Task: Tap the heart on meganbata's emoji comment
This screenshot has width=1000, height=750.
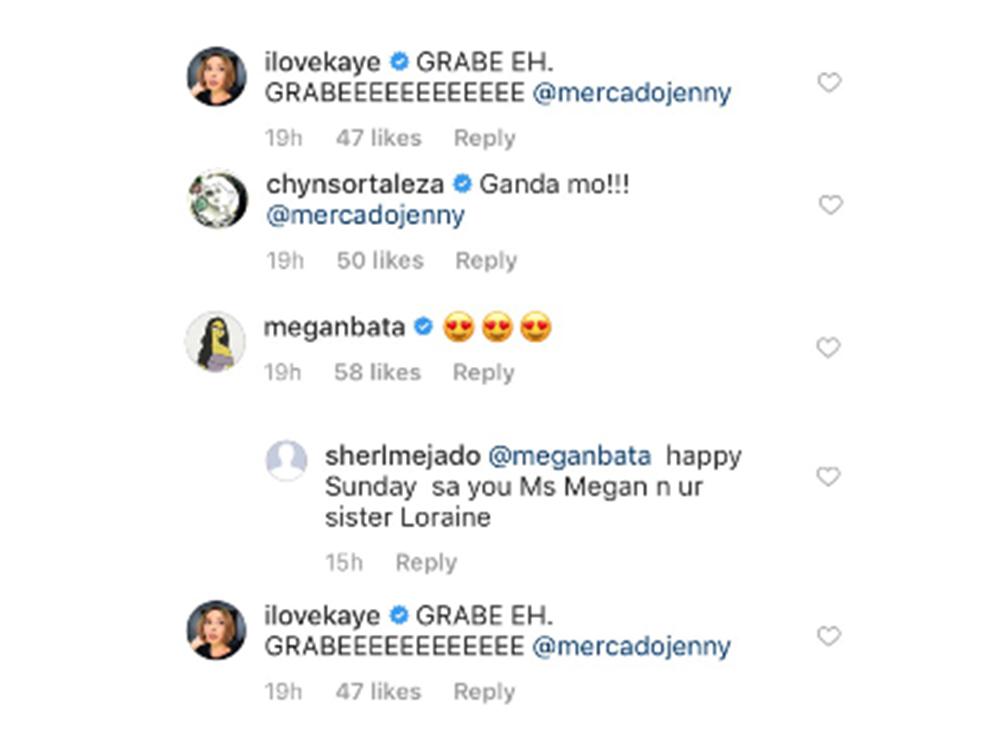Action: click(829, 347)
